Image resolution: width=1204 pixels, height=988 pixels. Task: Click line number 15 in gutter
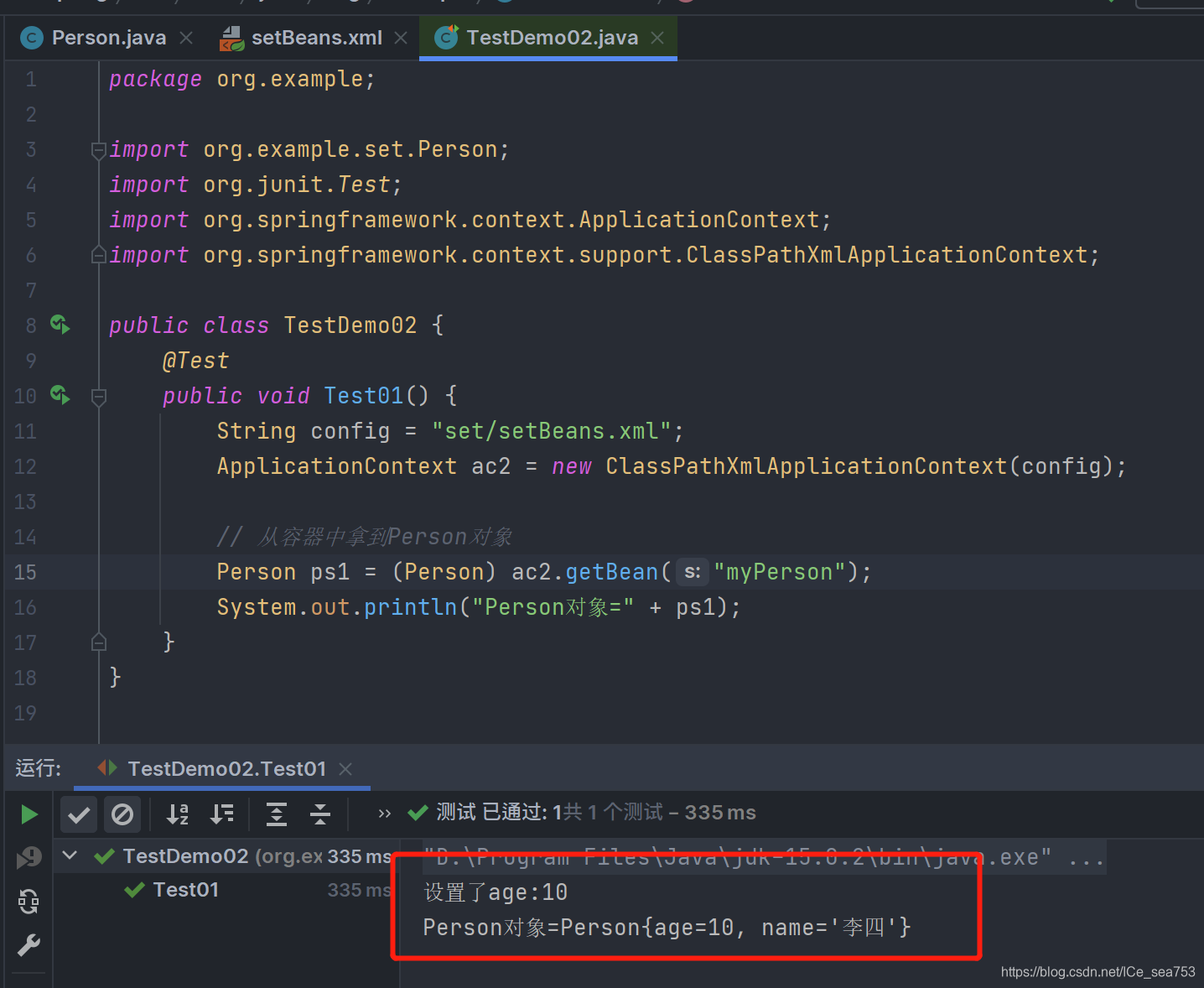tap(25, 572)
